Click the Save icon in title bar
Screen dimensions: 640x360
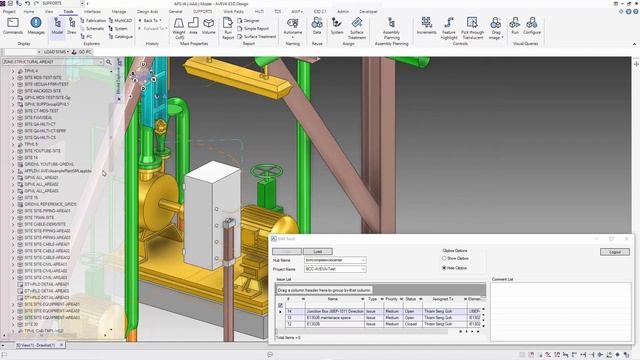tap(11, 3)
